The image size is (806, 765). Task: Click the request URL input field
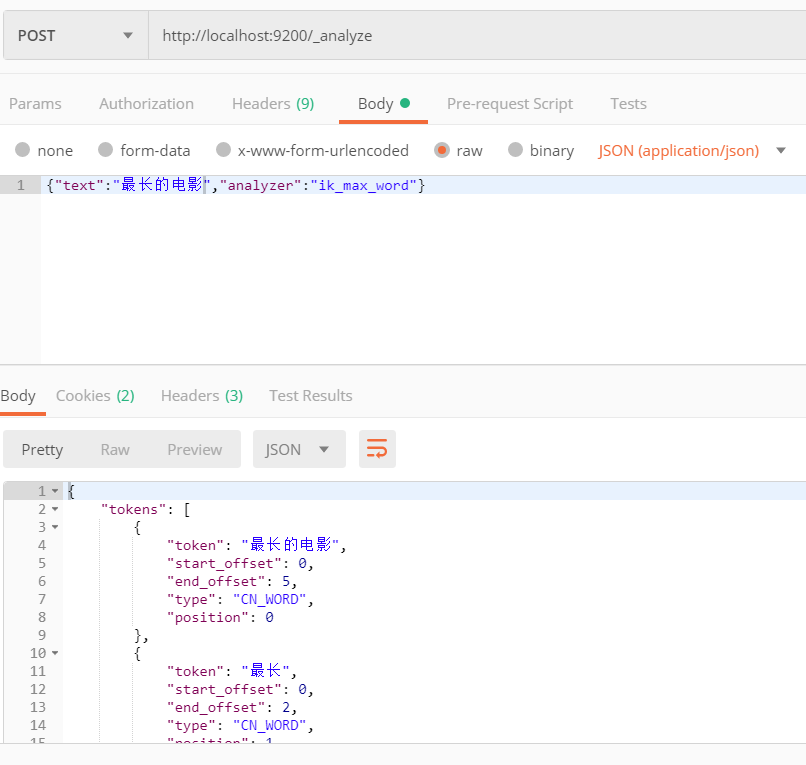(477, 35)
